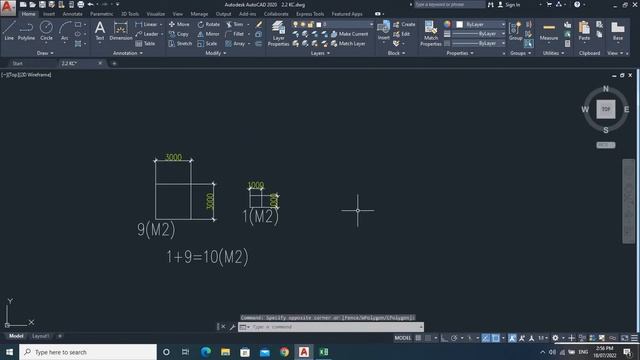
Task: Expand the Annotation panel
Action: (128, 53)
